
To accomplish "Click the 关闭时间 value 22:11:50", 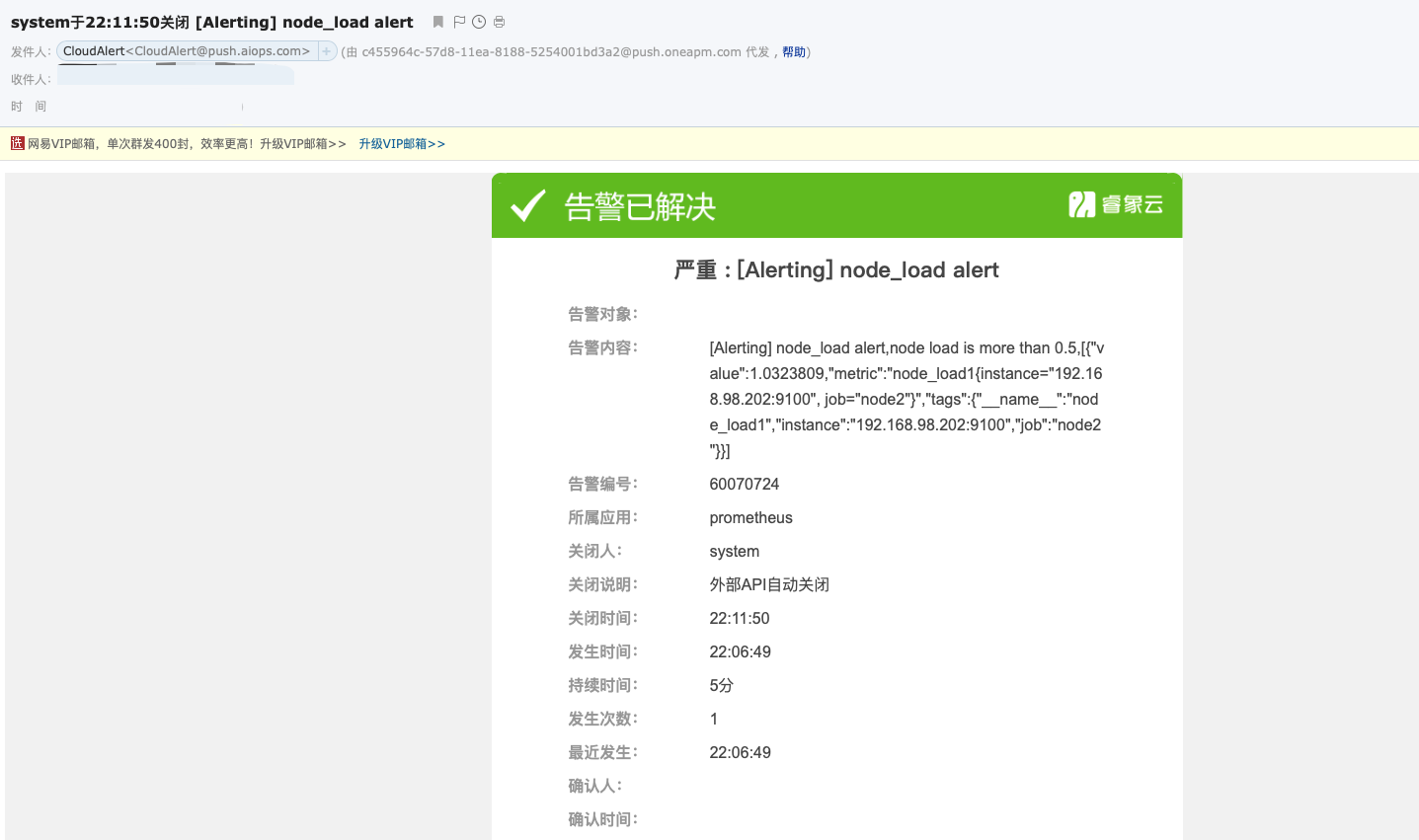I will click(x=739, y=618).
